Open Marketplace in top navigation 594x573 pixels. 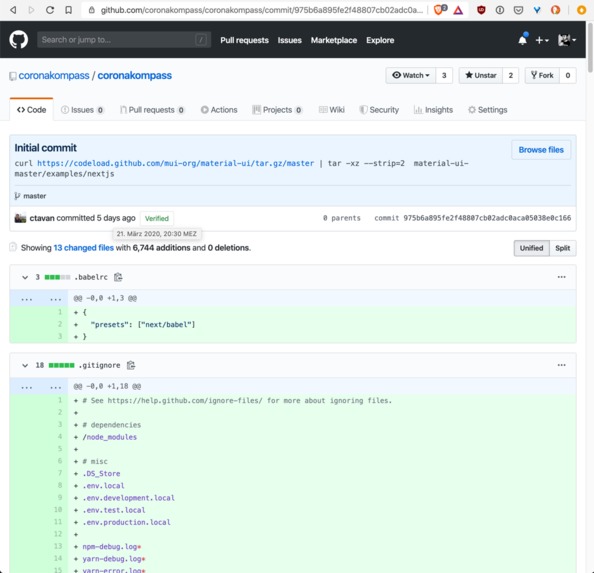click(x=334, y=40)
